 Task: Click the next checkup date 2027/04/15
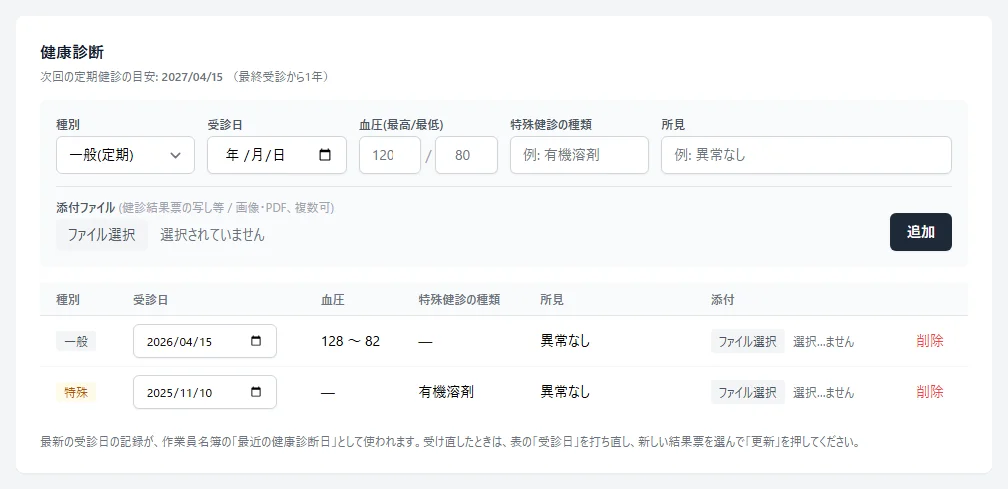(192, 77)
